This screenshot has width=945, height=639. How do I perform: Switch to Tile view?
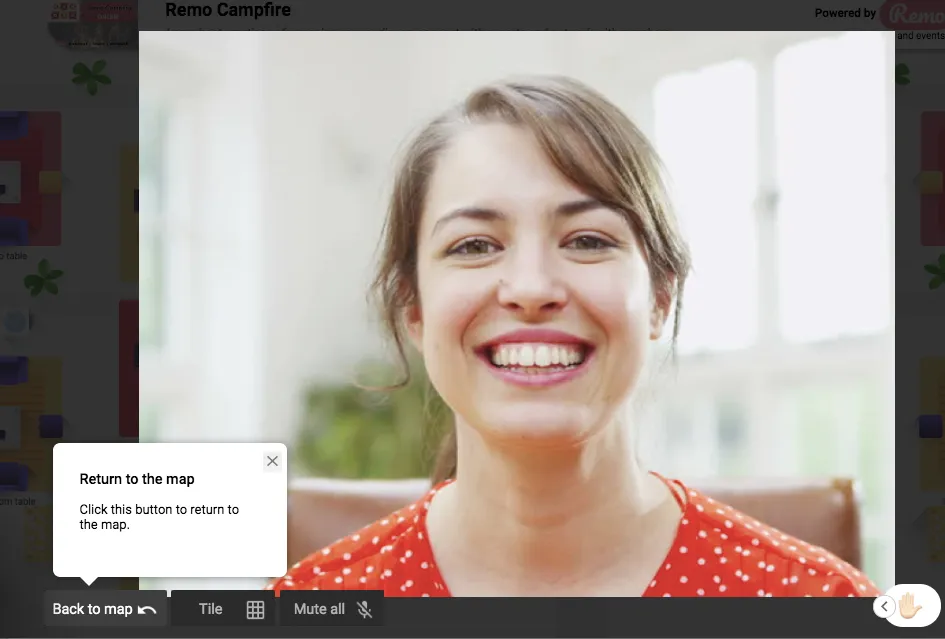[x=223, y=609]
